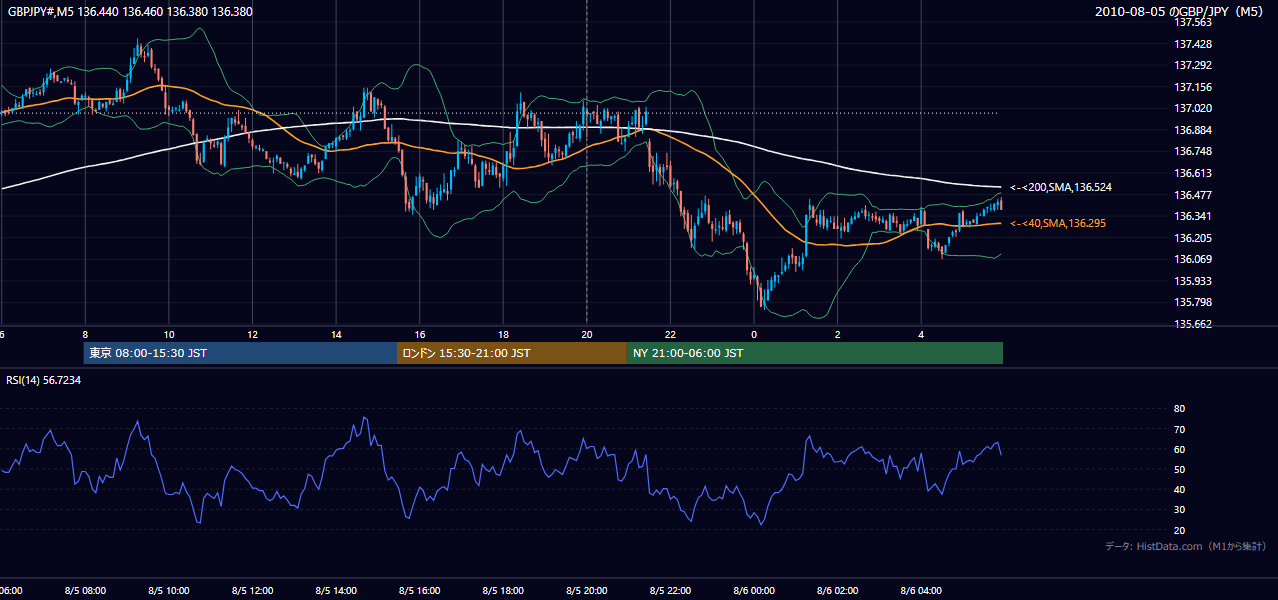Click hour 14 on the price chart time axis
Viewport: 1278px width, 600px height.
pyautogui.click(x=336, y=335)
